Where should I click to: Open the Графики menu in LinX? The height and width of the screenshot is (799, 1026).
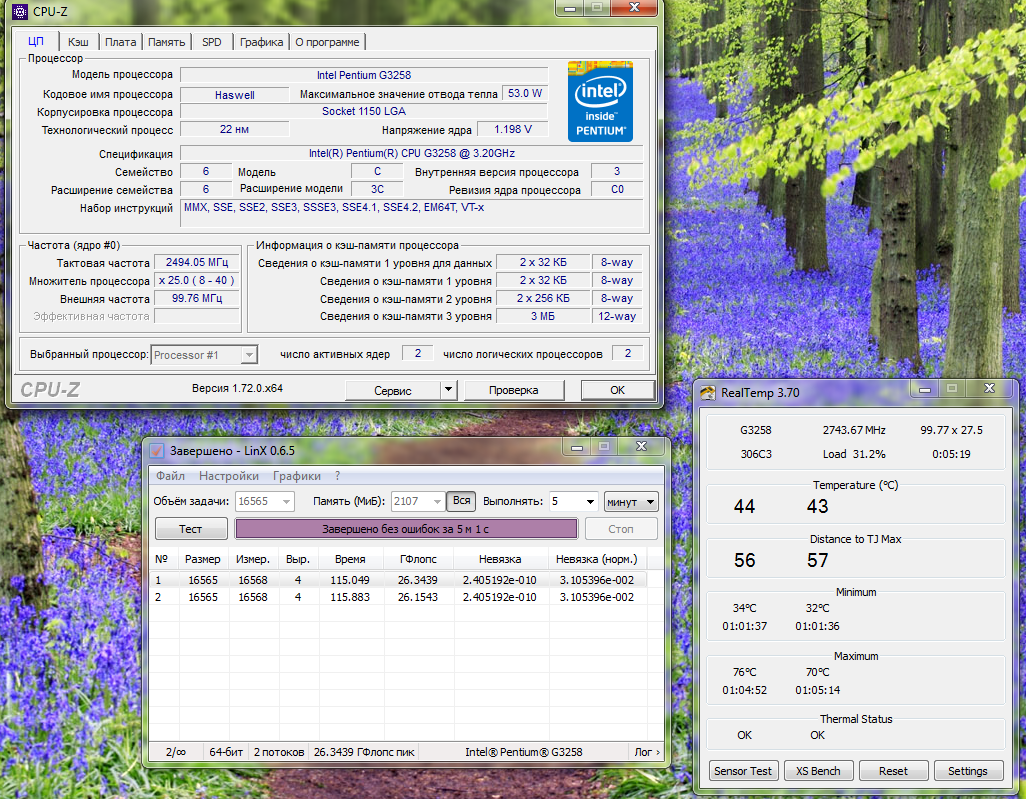tap(297, 476)
